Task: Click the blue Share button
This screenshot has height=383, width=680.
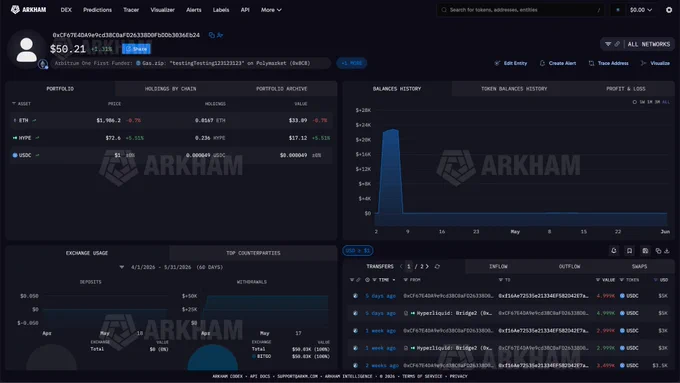Action: pyautogui.click(x=136, y=49)
